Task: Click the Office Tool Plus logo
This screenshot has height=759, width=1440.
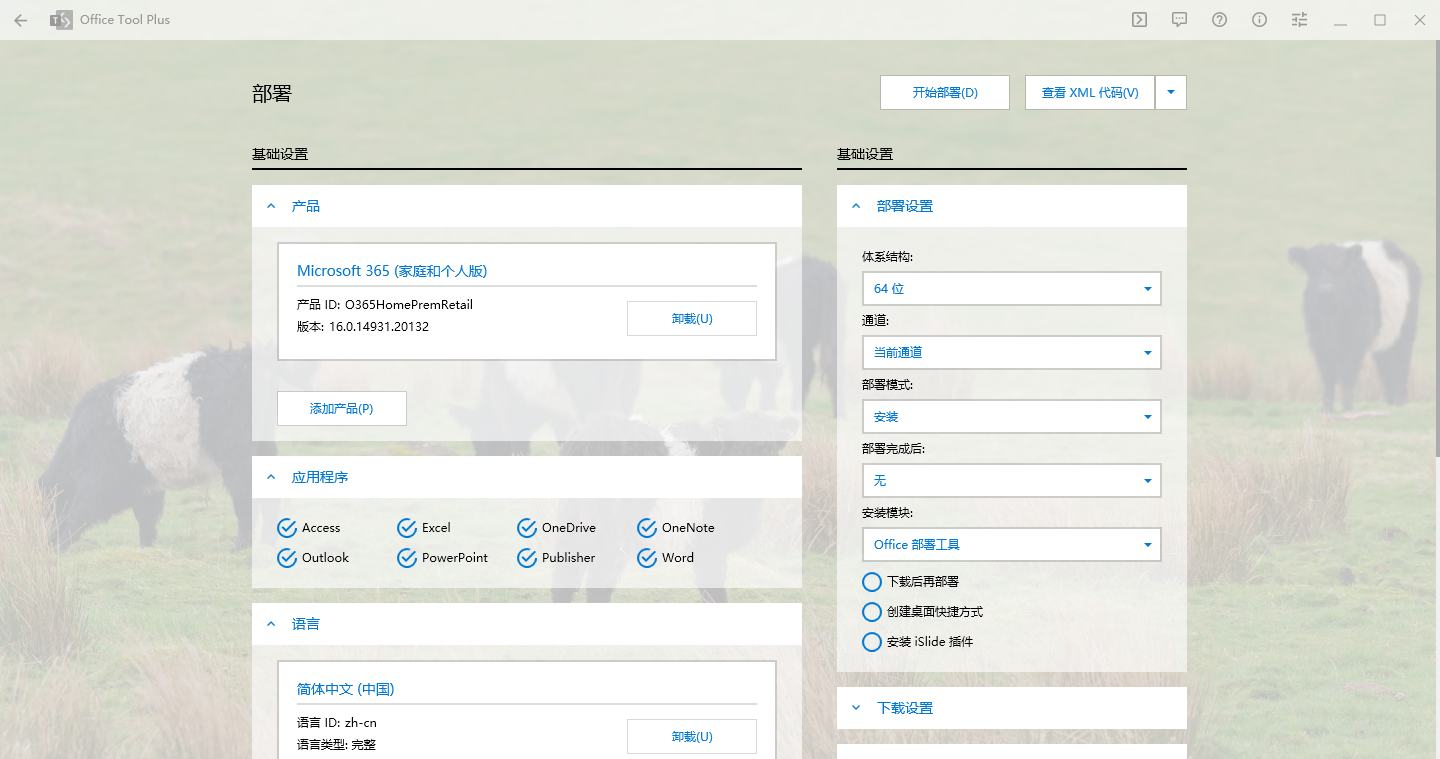Action: click(x=62, y=20)
